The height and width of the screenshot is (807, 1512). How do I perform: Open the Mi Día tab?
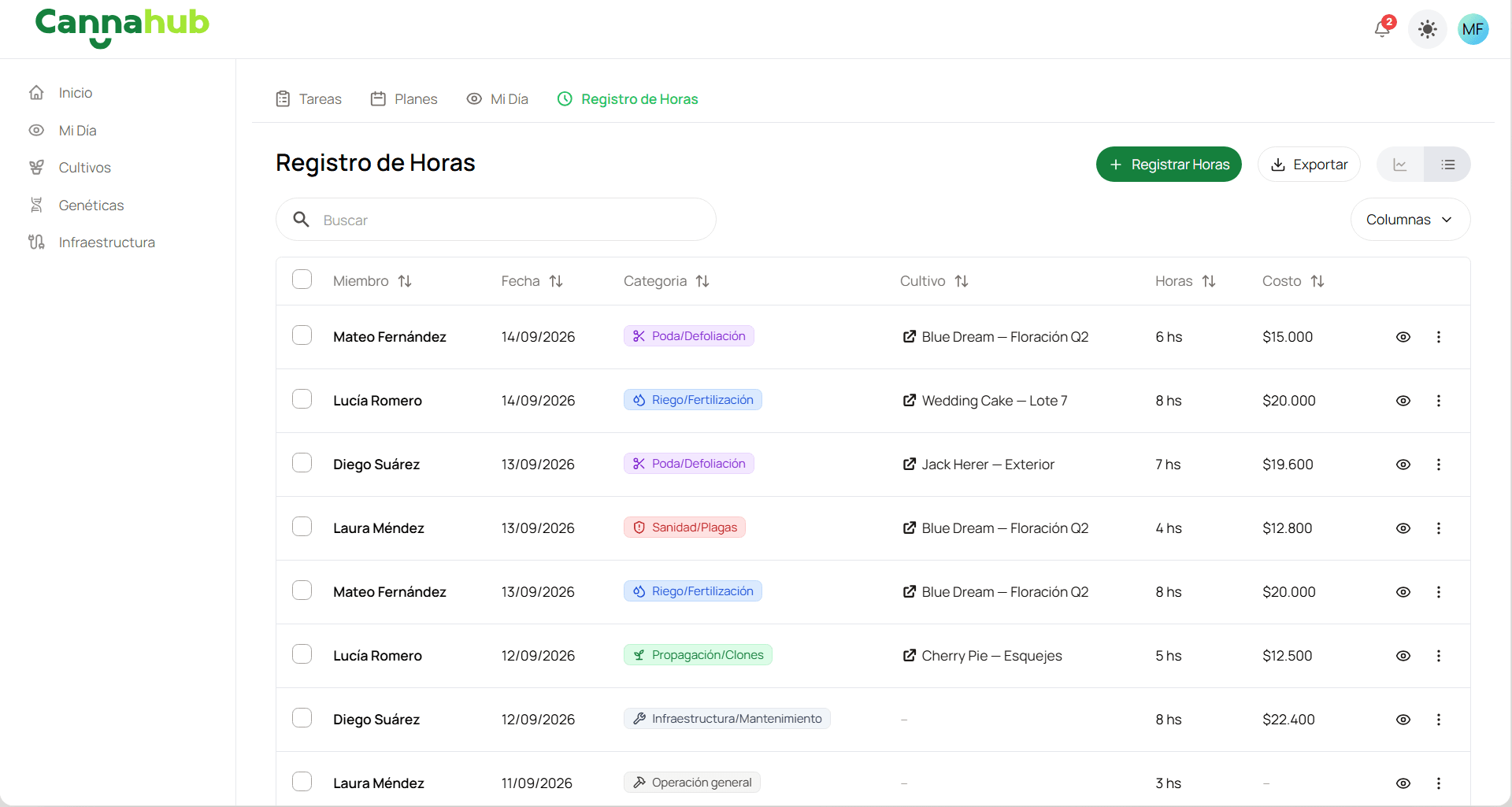[498, 99]
